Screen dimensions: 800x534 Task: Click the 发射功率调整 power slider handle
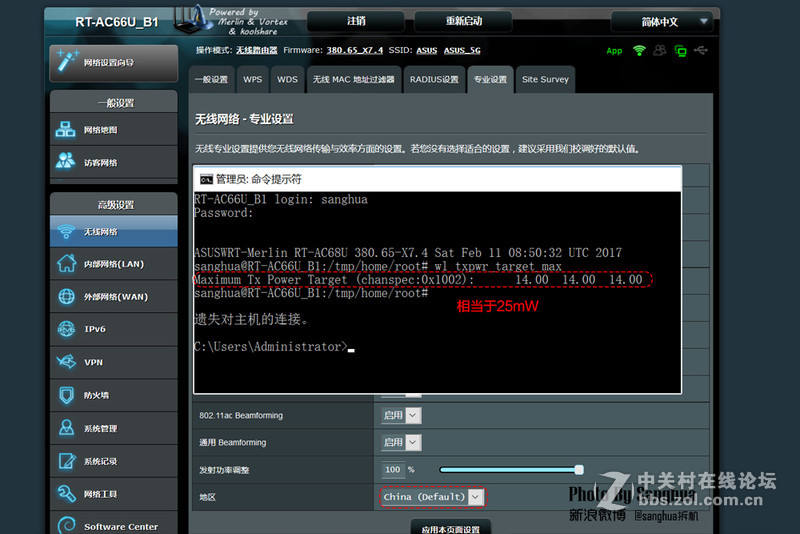tap(579, 470)
